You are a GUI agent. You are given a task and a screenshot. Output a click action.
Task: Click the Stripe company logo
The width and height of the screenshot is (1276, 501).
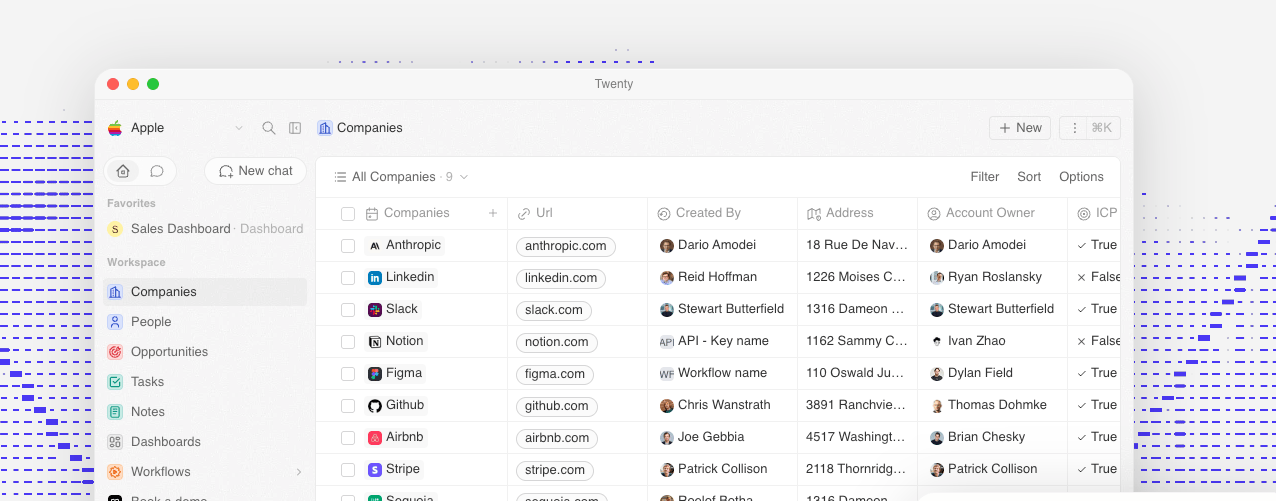tap(375, 469)
